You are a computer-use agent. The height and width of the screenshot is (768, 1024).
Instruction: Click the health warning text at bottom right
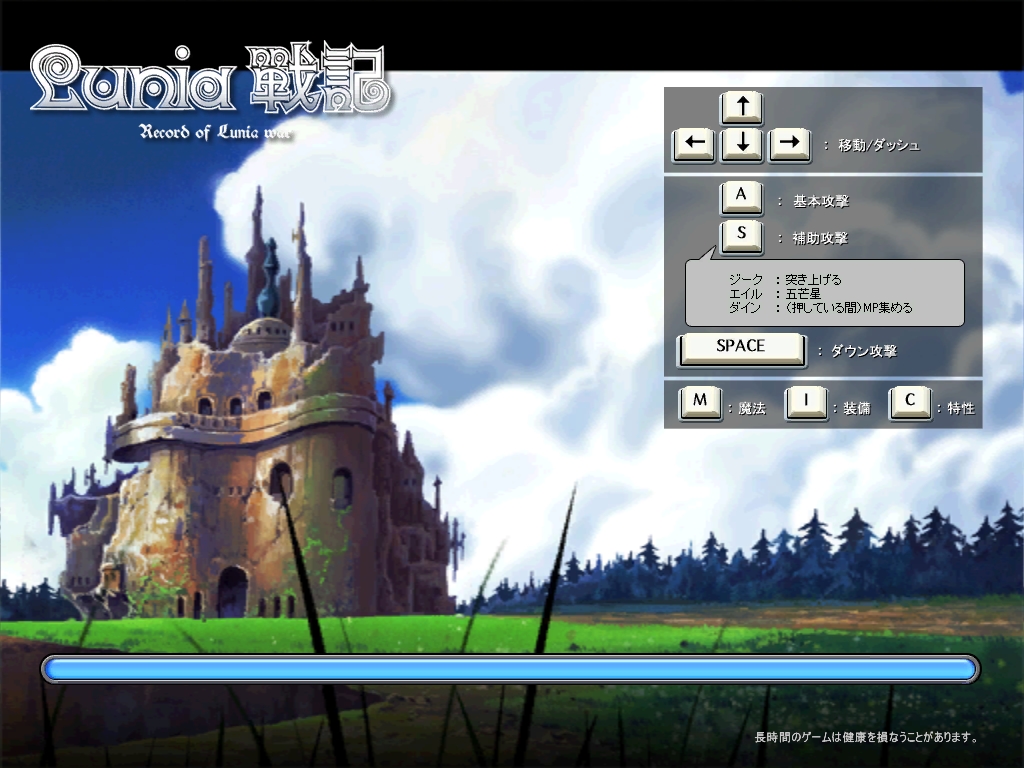[865, 738]
